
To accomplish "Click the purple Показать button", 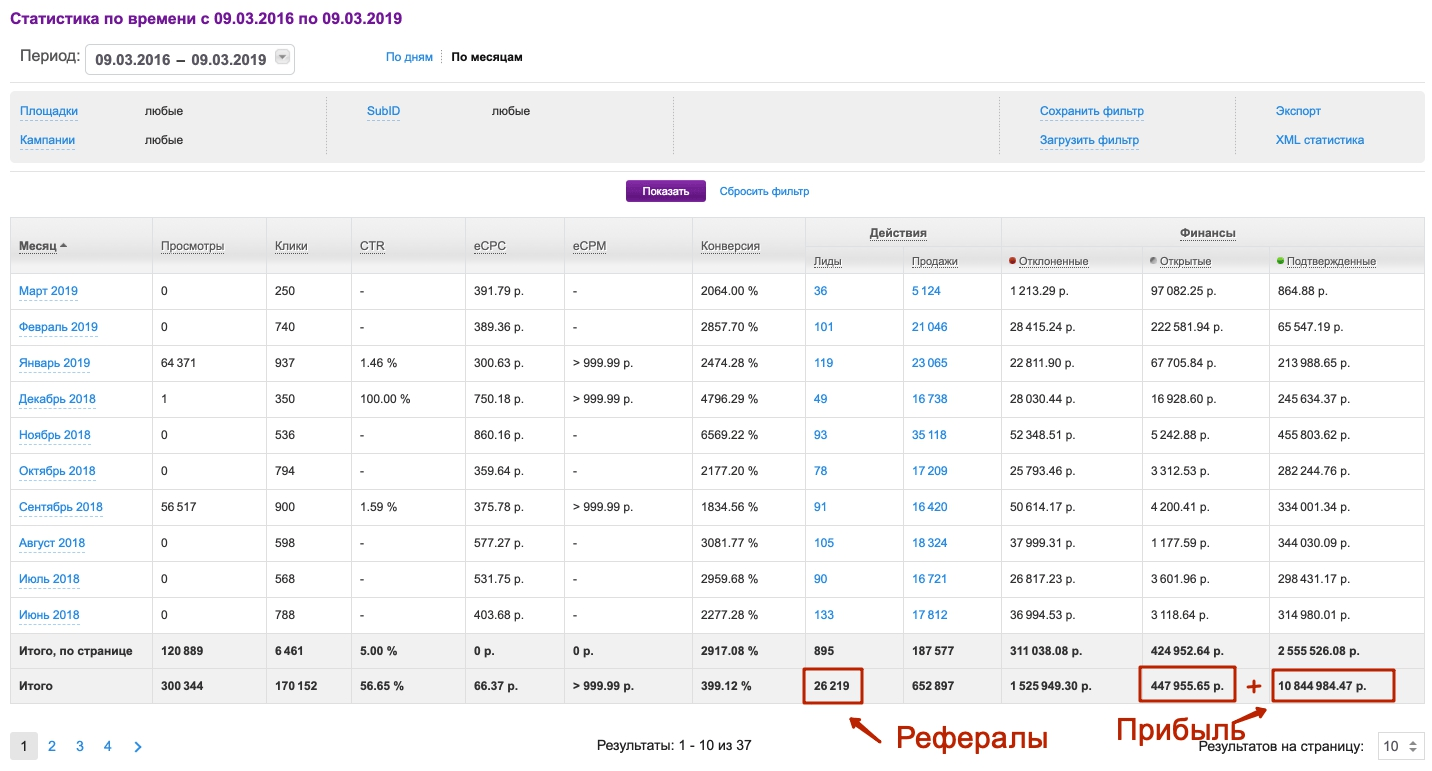I will tap(666, 191).
